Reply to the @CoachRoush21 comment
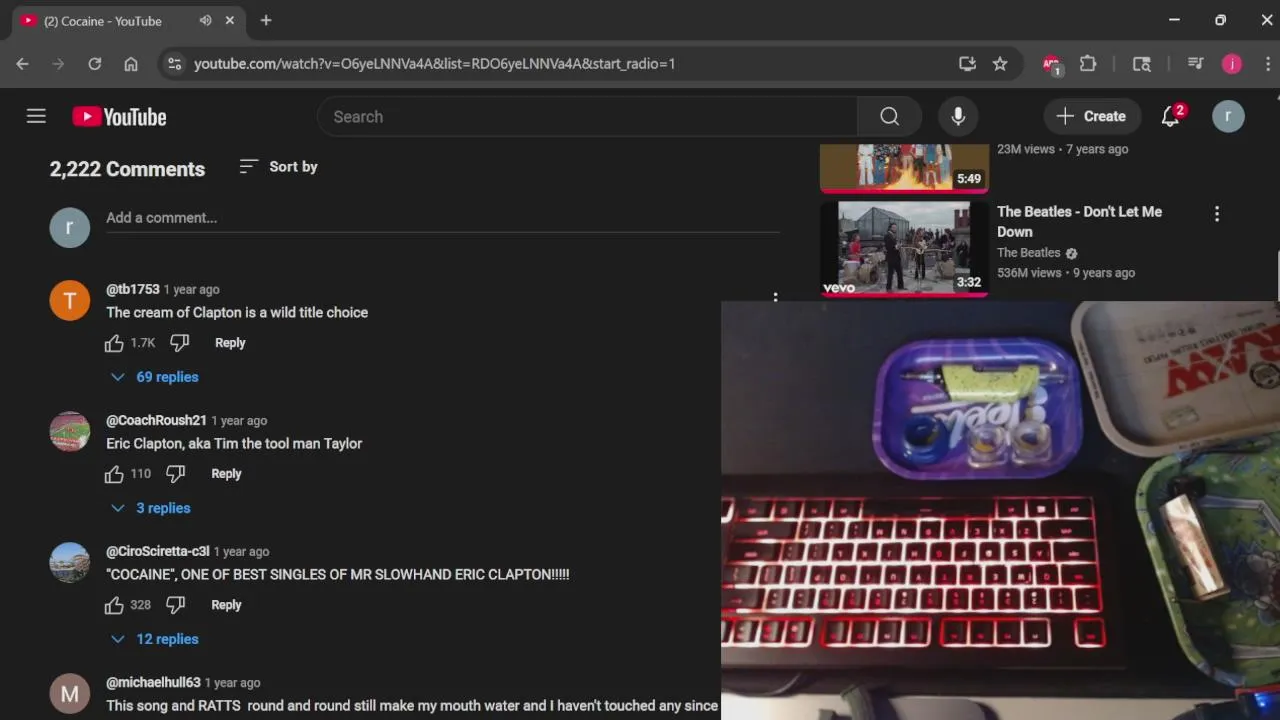Screen dimensions: 1280x720 pos(226,474)
